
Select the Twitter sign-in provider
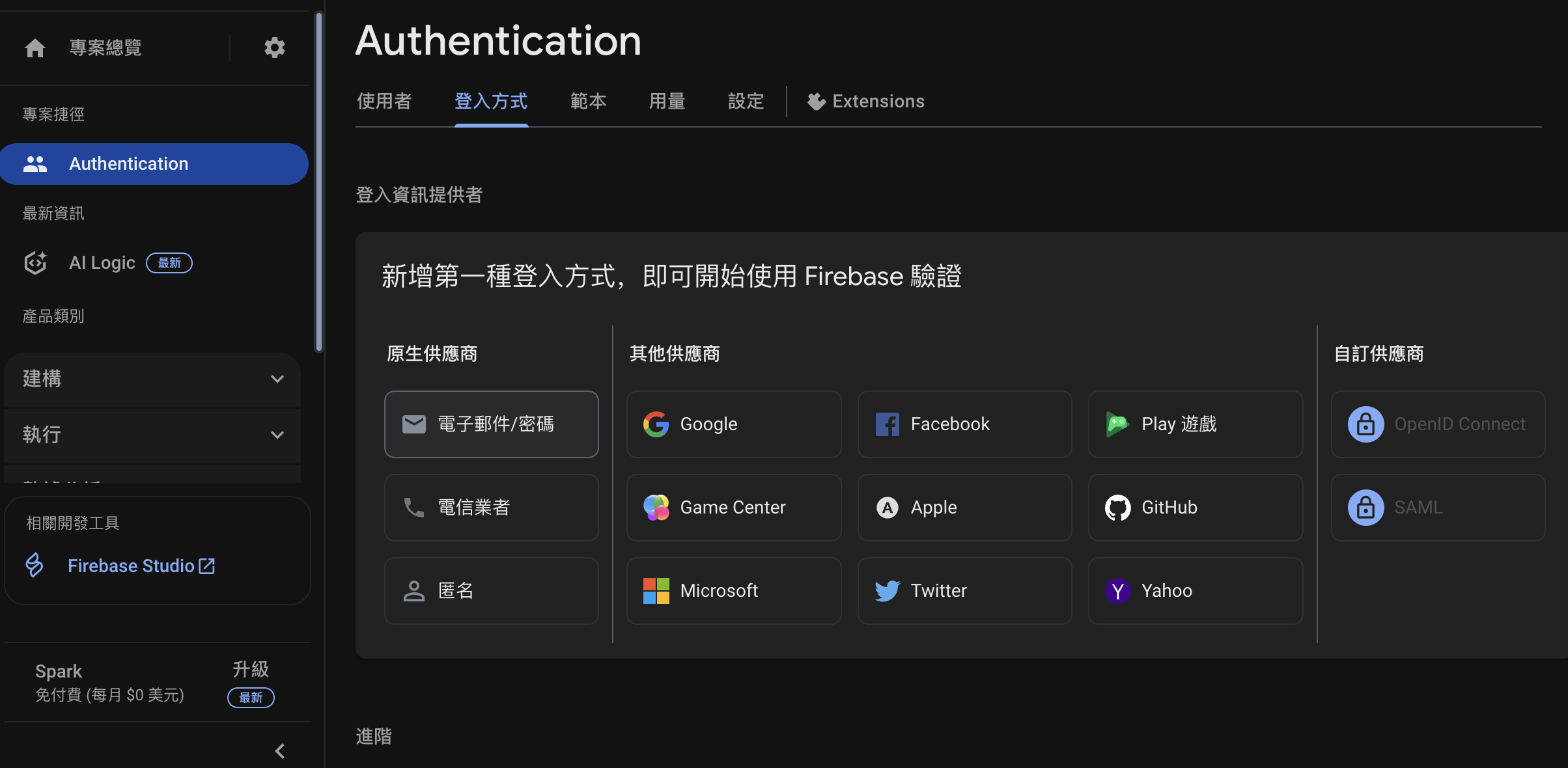pyautogui.click(x=964, y=591)
